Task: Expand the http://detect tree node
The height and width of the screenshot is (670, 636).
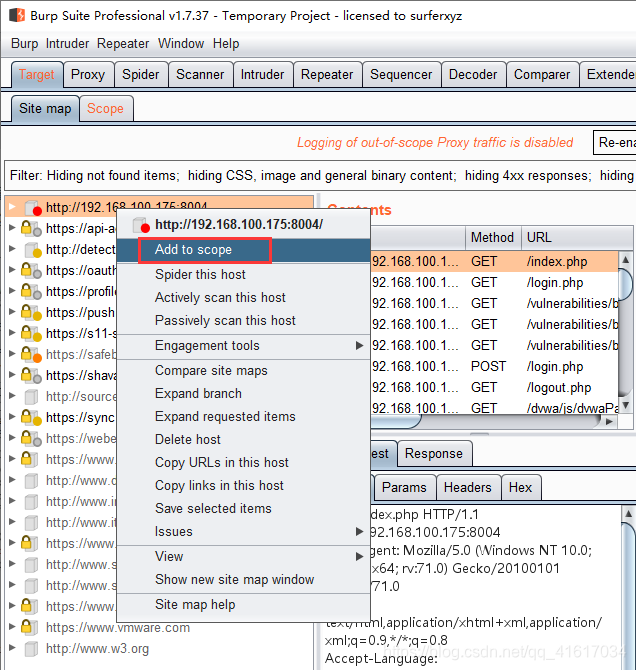Action: tap(12, 249)
